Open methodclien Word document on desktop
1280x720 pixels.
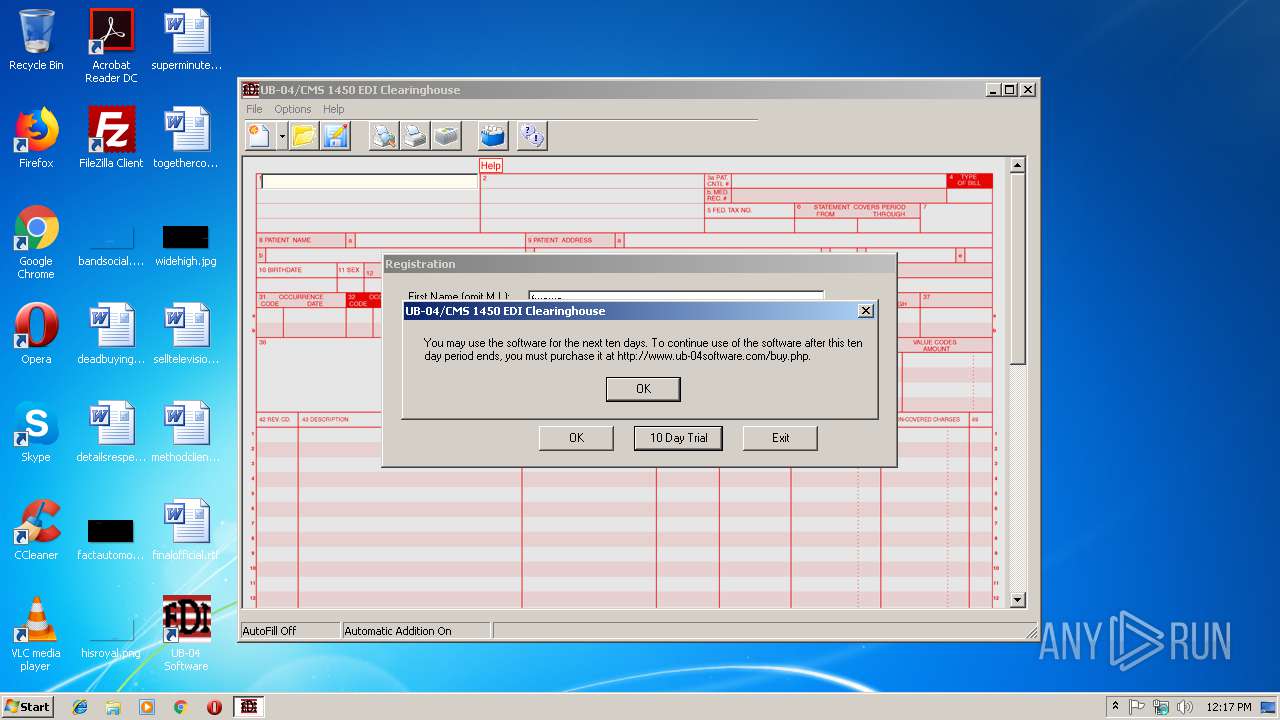(x=186, y=432)
